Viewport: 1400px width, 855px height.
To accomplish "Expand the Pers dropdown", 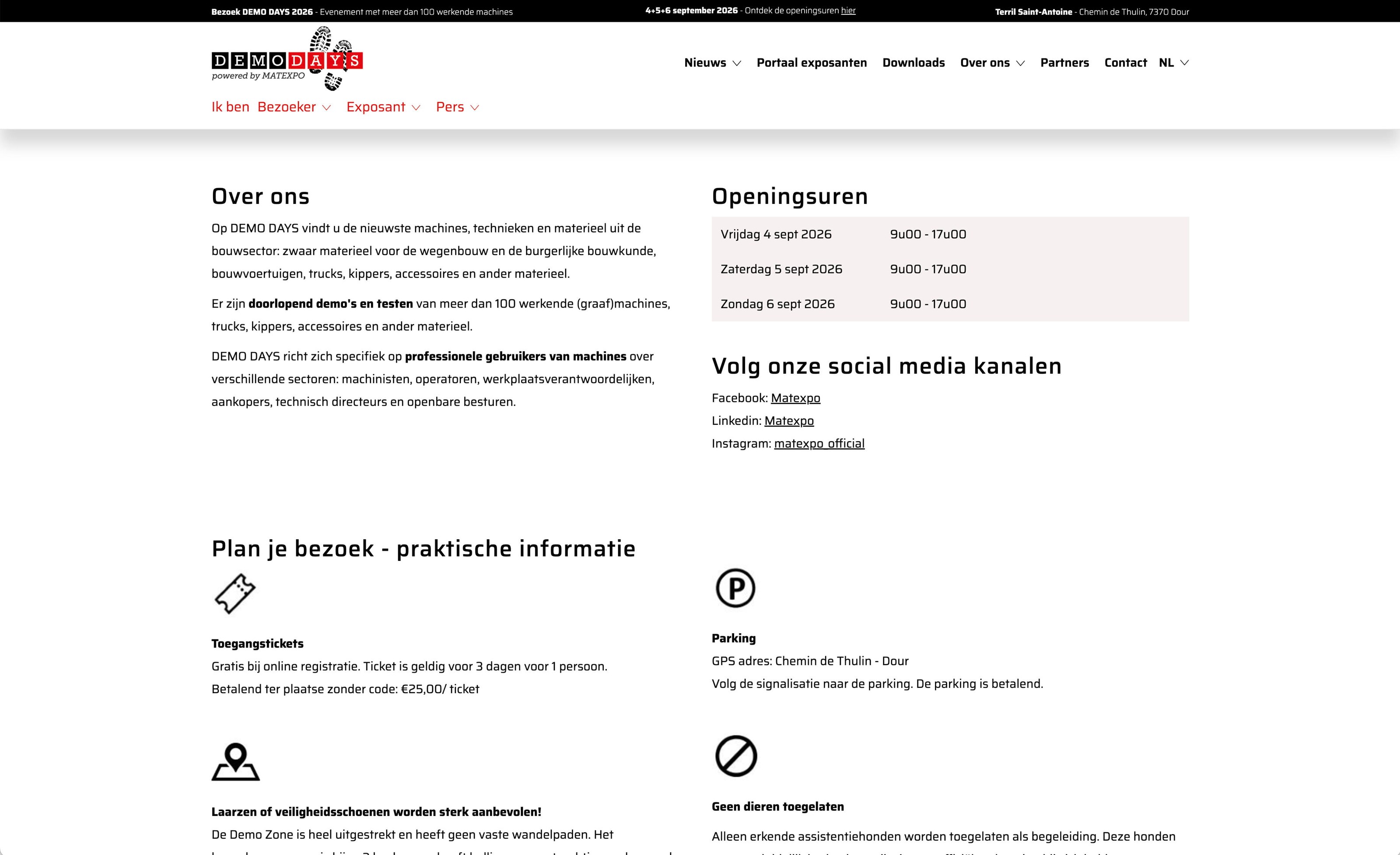I will [457, 107].
